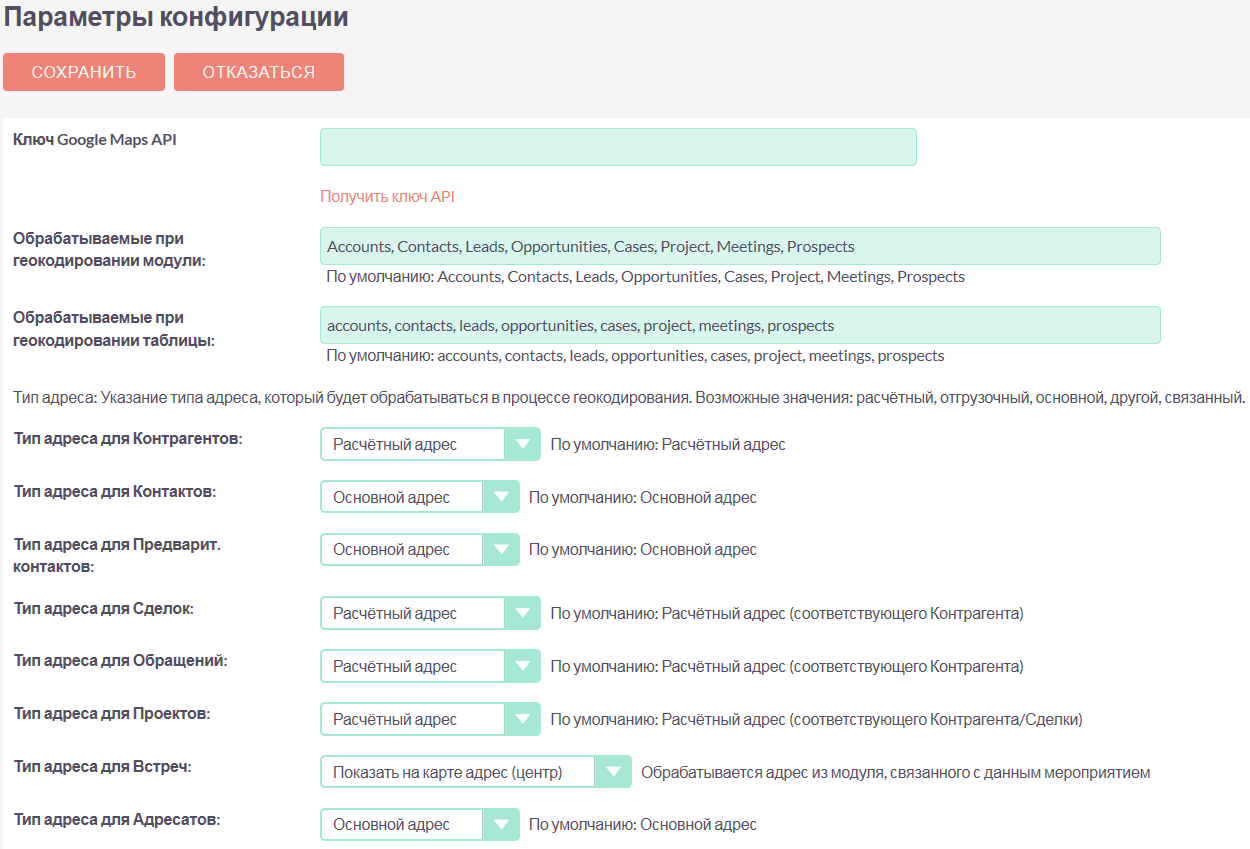Click the Тип адреса description paragraph
Image resolution: width=1250 pixels, height=849 pixels.
(630, 398)
